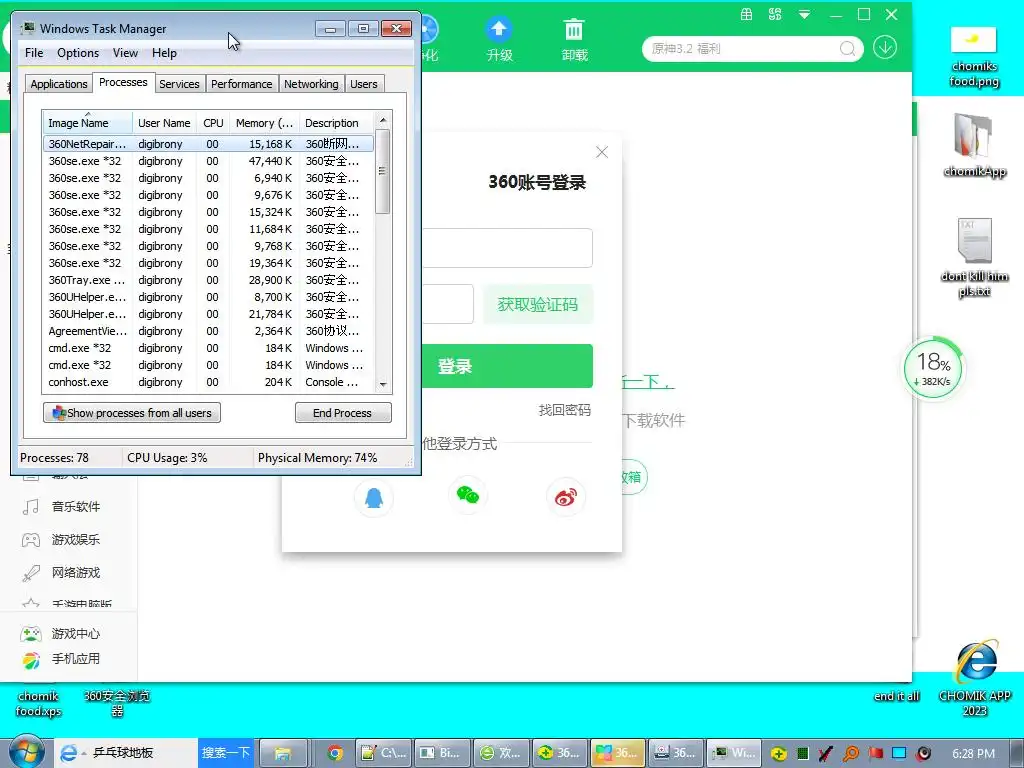This screenshot has height=768, width=1024.
Task: Click process list scroll down arrow
Action: pyautogui.click(x=383, y=385)
